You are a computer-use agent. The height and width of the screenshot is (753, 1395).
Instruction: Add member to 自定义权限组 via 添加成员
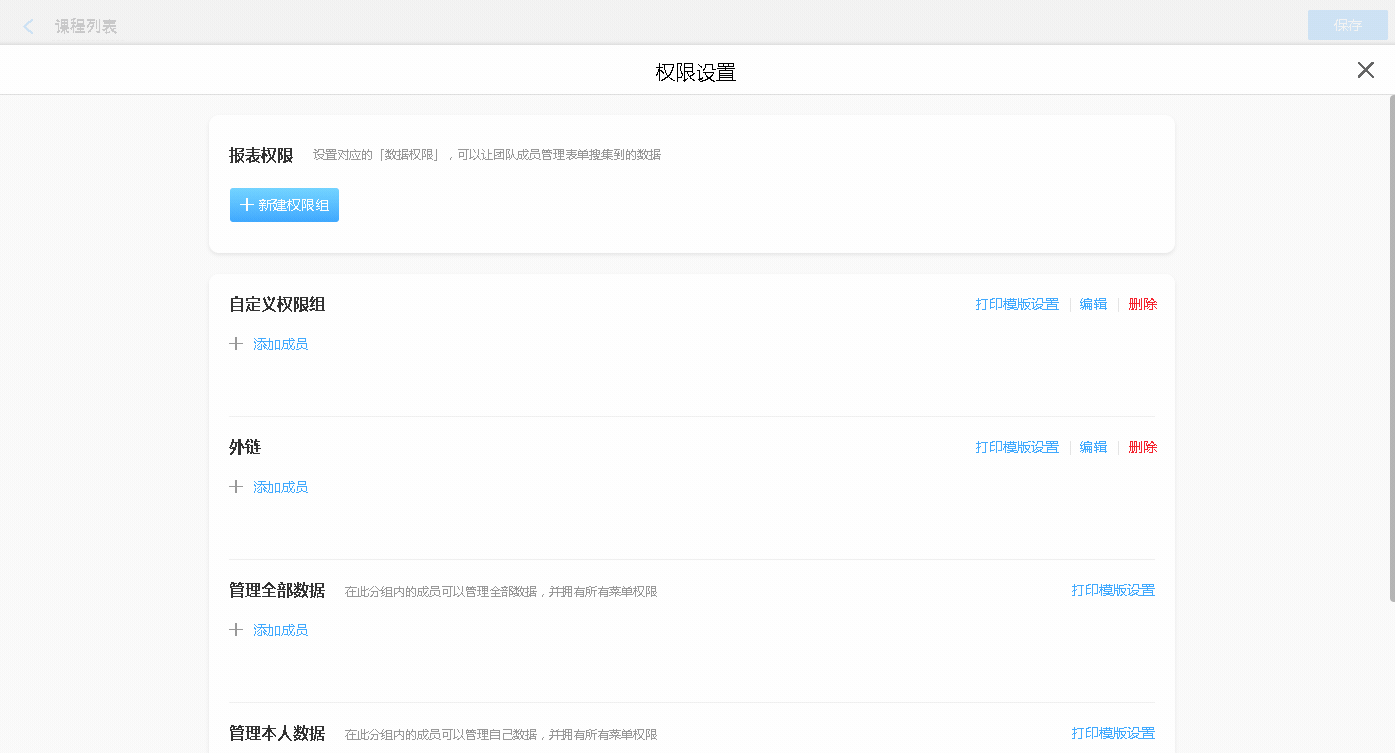280,344
